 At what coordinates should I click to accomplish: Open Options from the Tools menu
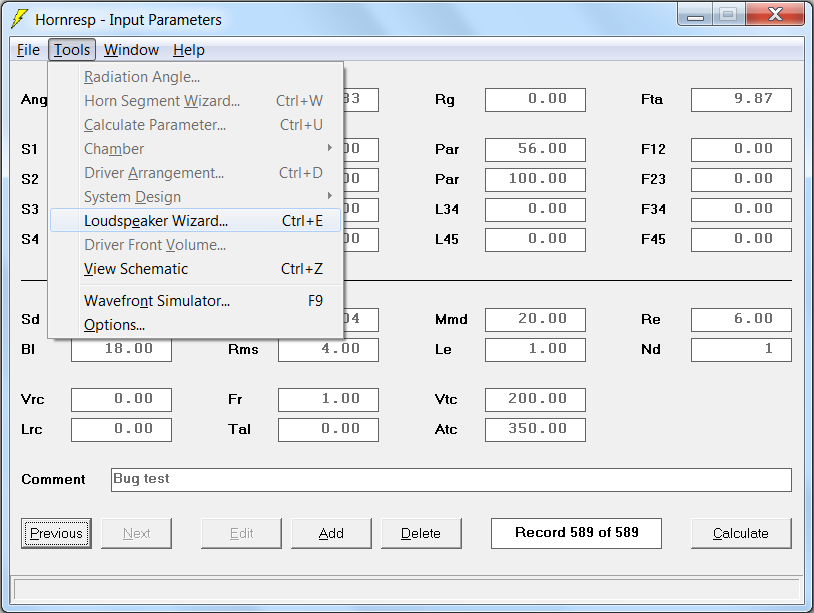click(195, 325)
